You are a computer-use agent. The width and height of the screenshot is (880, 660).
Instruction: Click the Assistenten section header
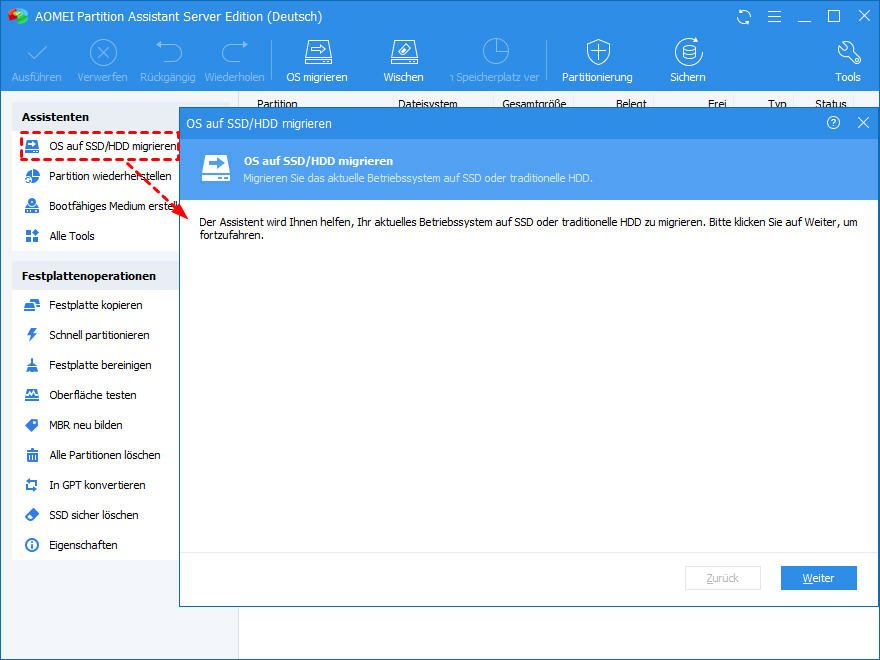click(56, 117)
